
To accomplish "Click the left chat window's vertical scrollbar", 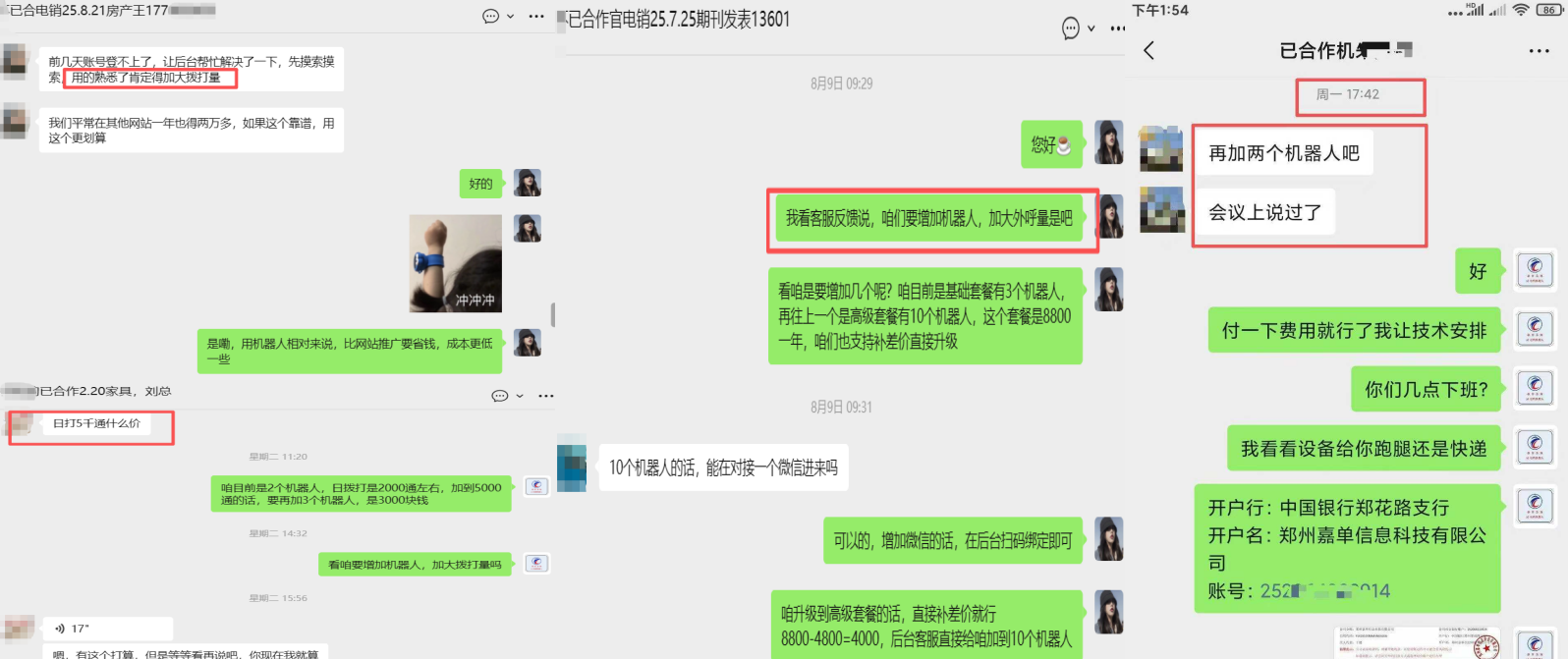I will [x=553, y=314].
